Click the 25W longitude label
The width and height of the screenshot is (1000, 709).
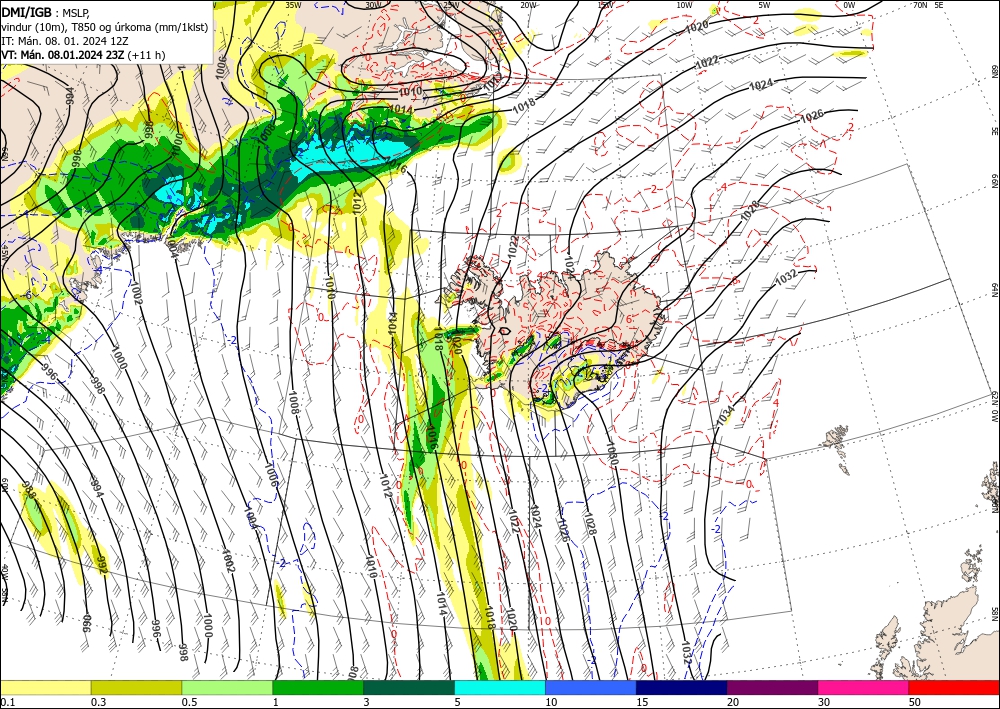(x=451, y=5)
